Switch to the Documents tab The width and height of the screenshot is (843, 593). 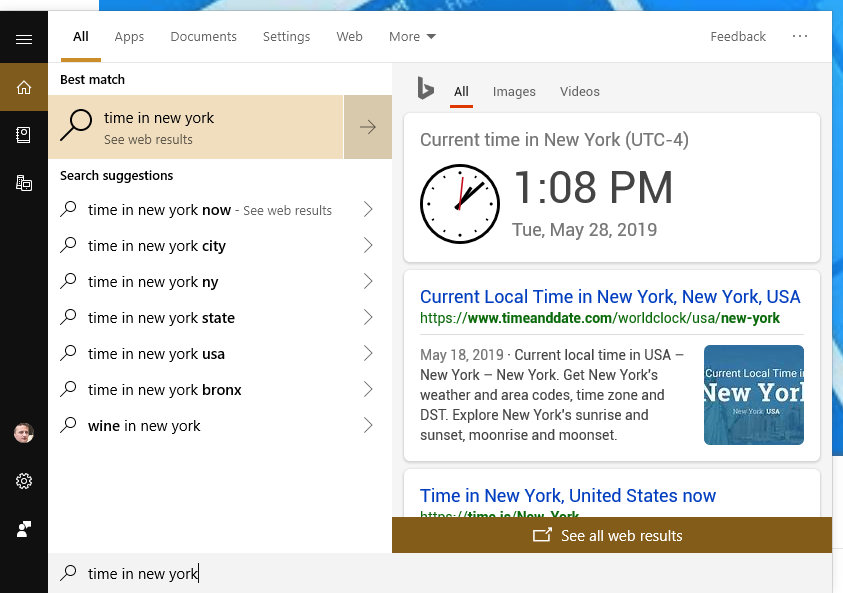point(203,37)
